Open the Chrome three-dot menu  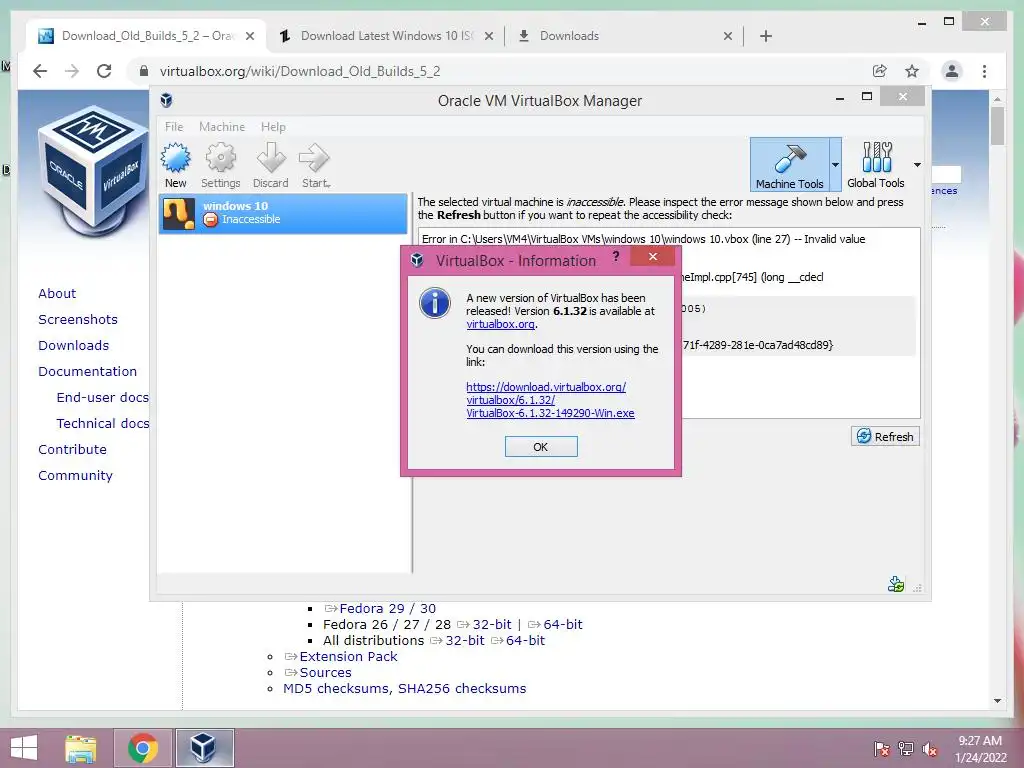click(984, 71)
